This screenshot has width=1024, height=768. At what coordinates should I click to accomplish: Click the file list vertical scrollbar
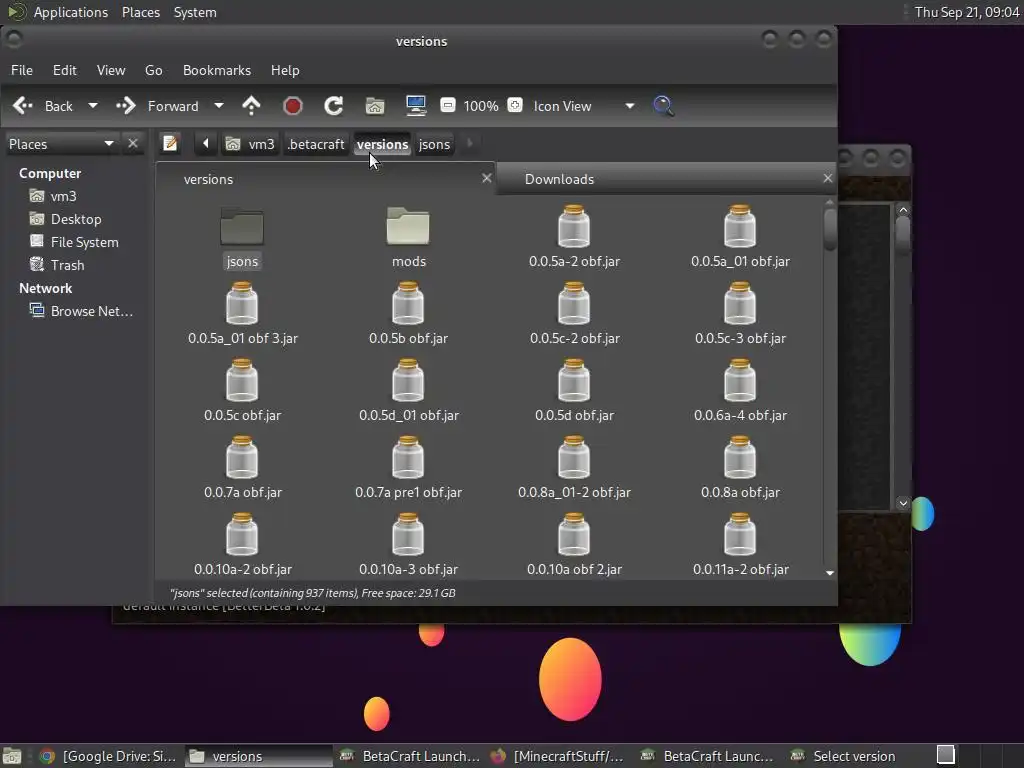tap(830, 229)
